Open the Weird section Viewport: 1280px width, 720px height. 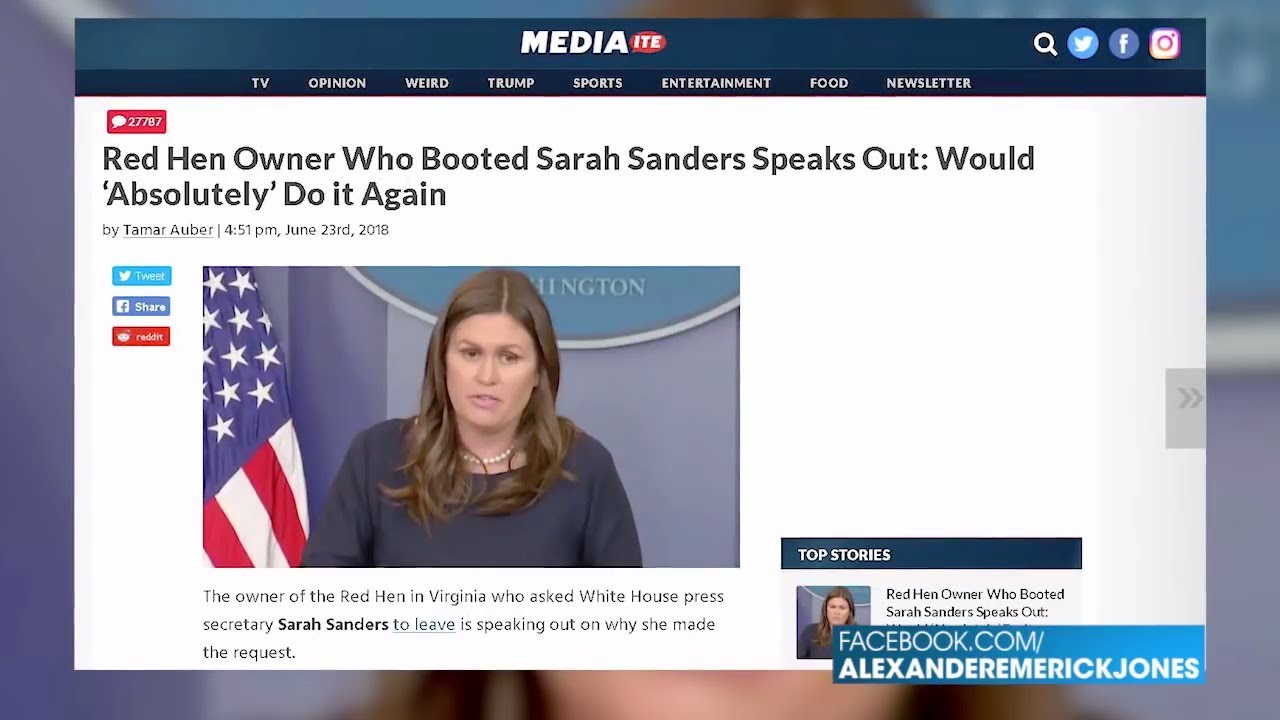pos(427,83)
